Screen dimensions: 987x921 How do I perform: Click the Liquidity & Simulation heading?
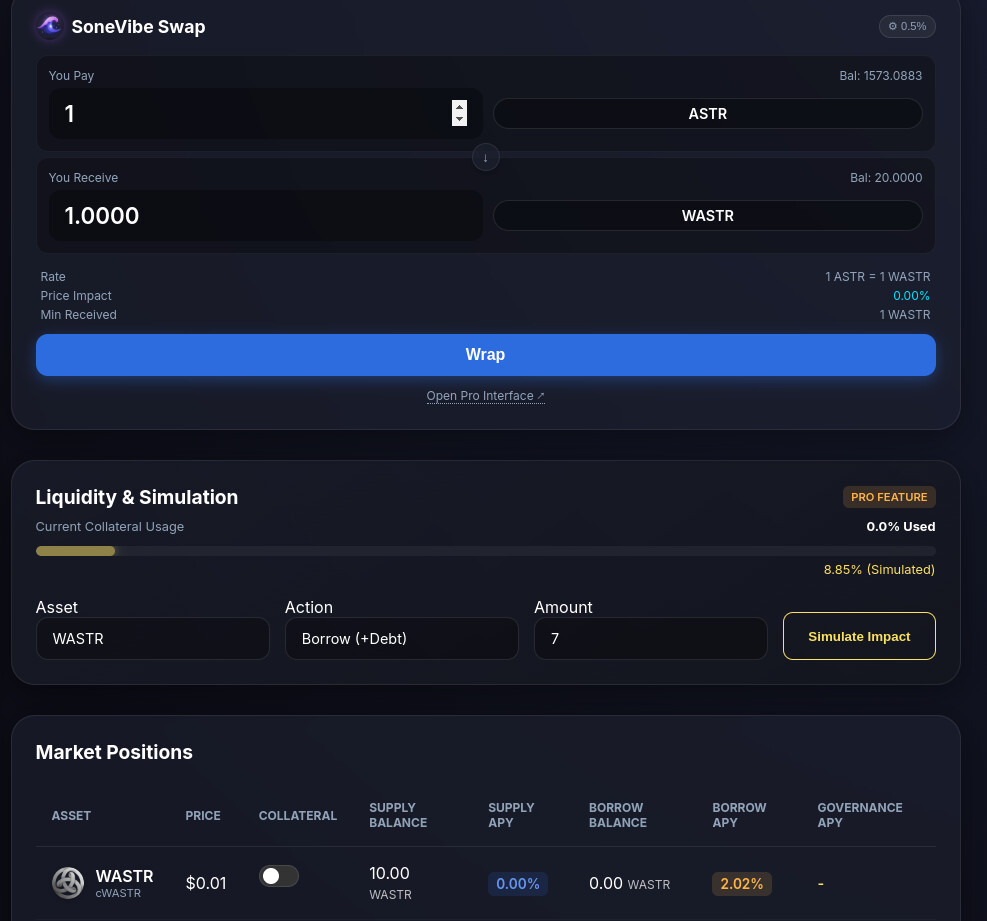137,497
